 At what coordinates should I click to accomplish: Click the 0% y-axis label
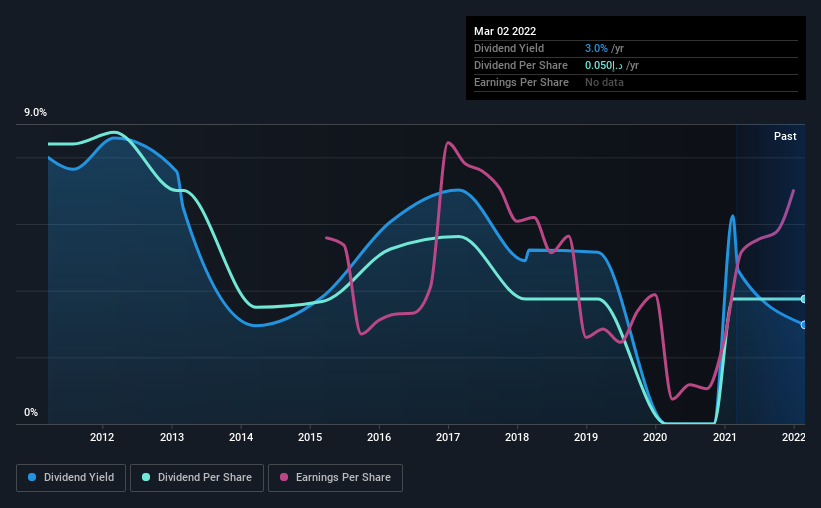tap(31, 413)
